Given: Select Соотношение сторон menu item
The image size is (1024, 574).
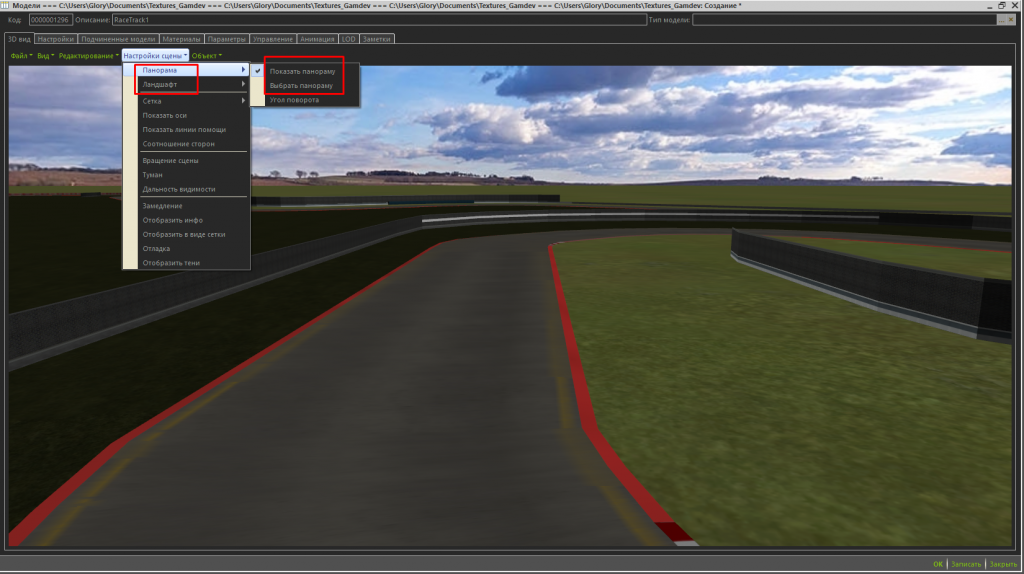Looking at the screenshot, I should (187, 144).
